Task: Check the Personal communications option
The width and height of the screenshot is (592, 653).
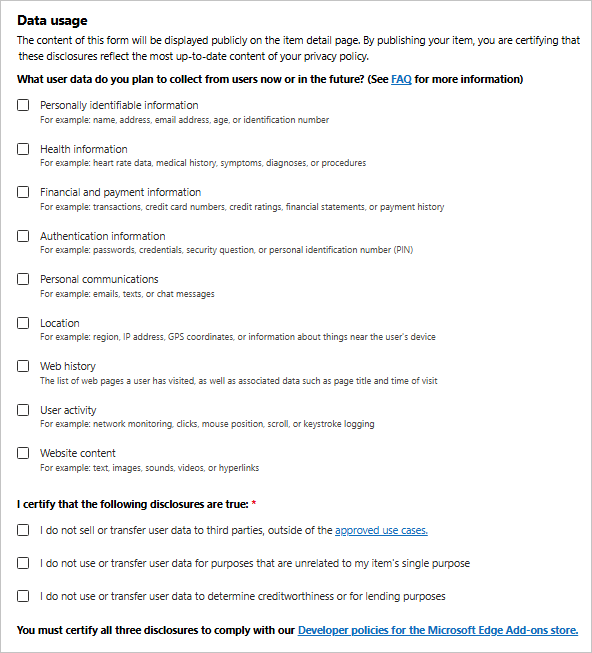Action: [23, 279]
